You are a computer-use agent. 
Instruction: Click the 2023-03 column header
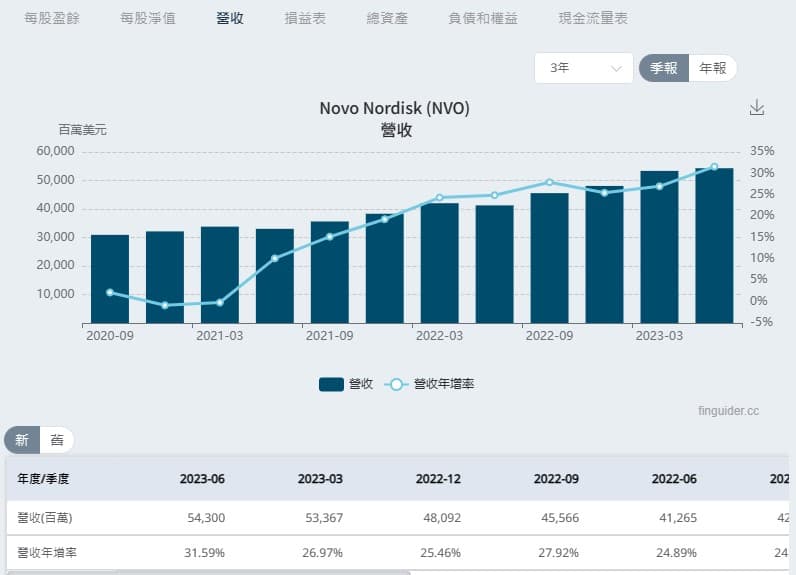(x=320, y=479)
